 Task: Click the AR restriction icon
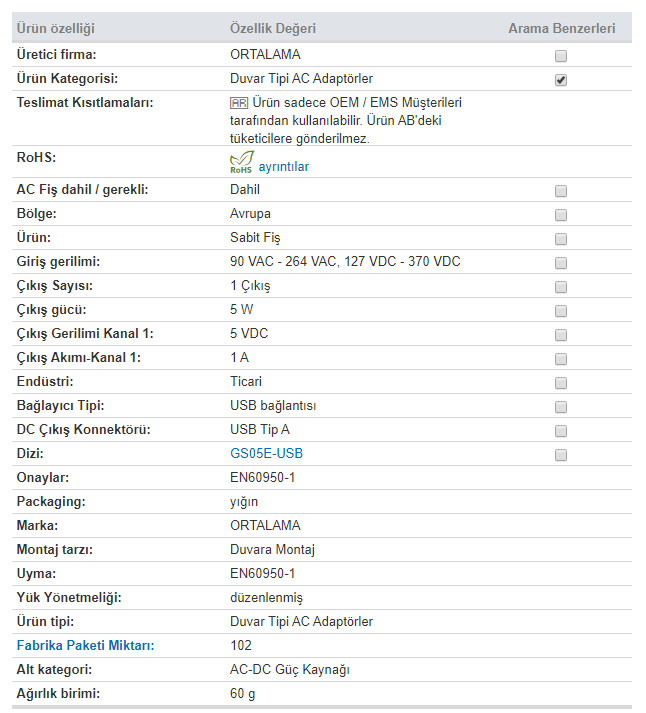click(x=238, y=103)
